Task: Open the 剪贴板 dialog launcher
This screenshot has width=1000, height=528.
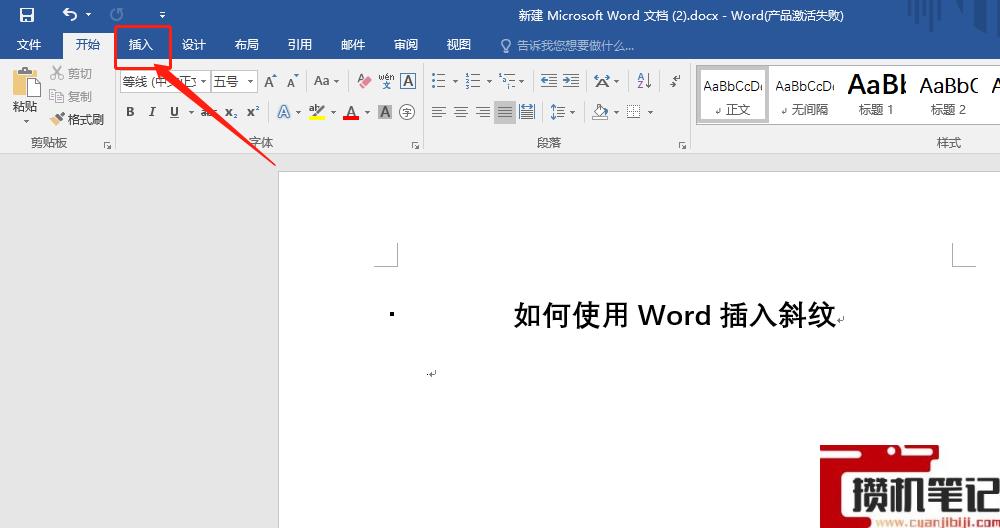Action: tap(107, 146)
